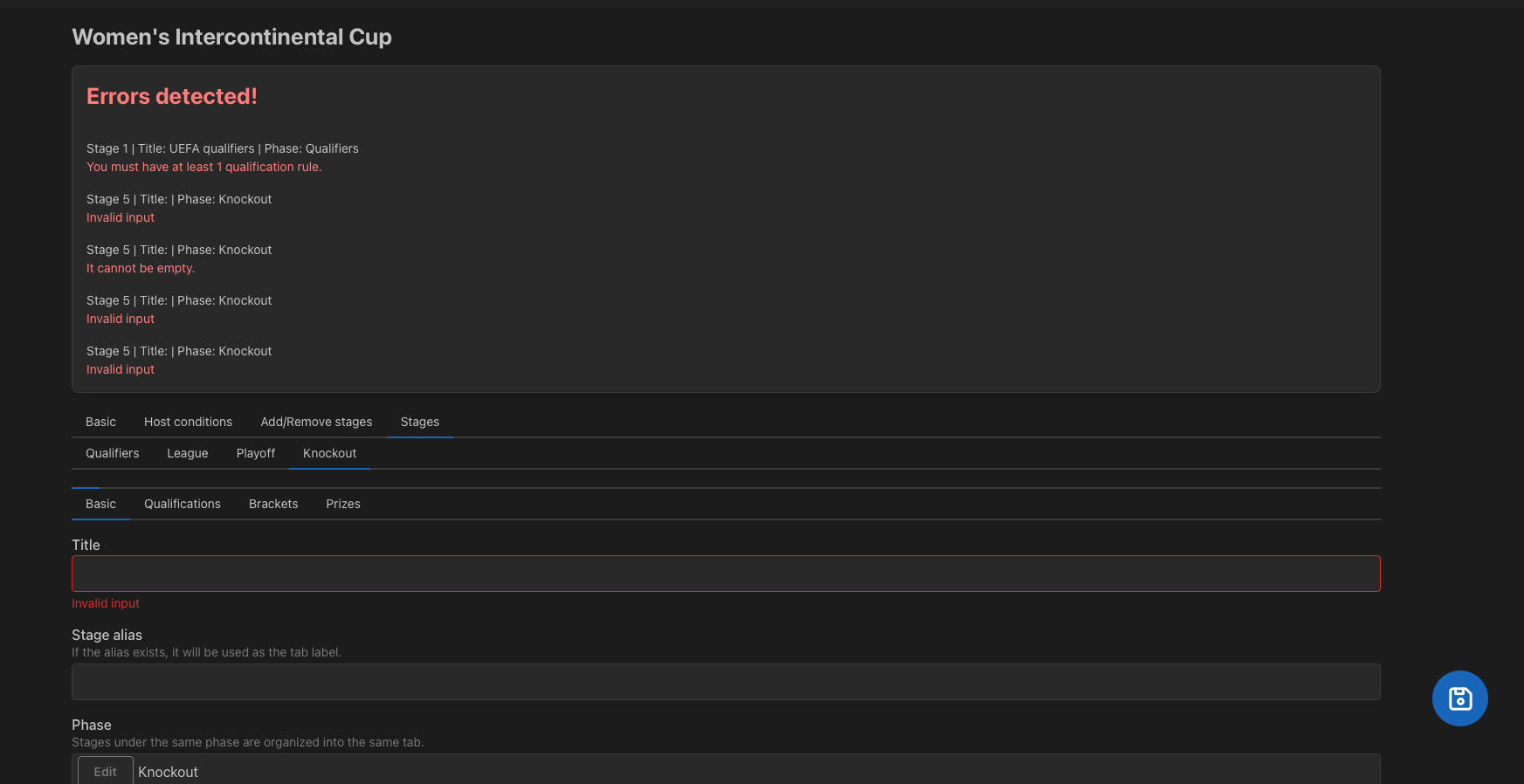Switch to Host conditions tab
The width and height of the screenshot is (1524, 784).
pyautogui.click(x=188, y=422)
